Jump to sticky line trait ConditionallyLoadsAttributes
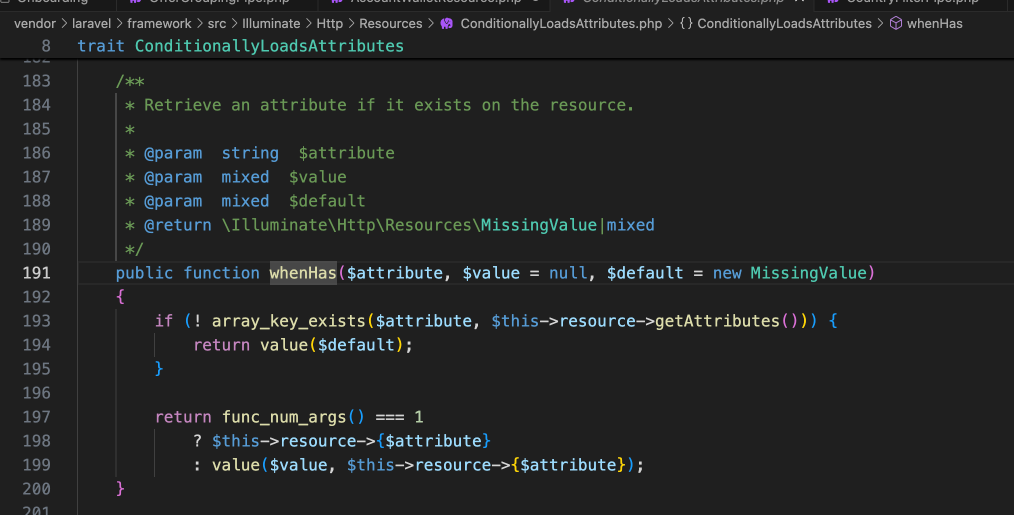The height and width of the screenshot is (515, 1014). point(241,46)
